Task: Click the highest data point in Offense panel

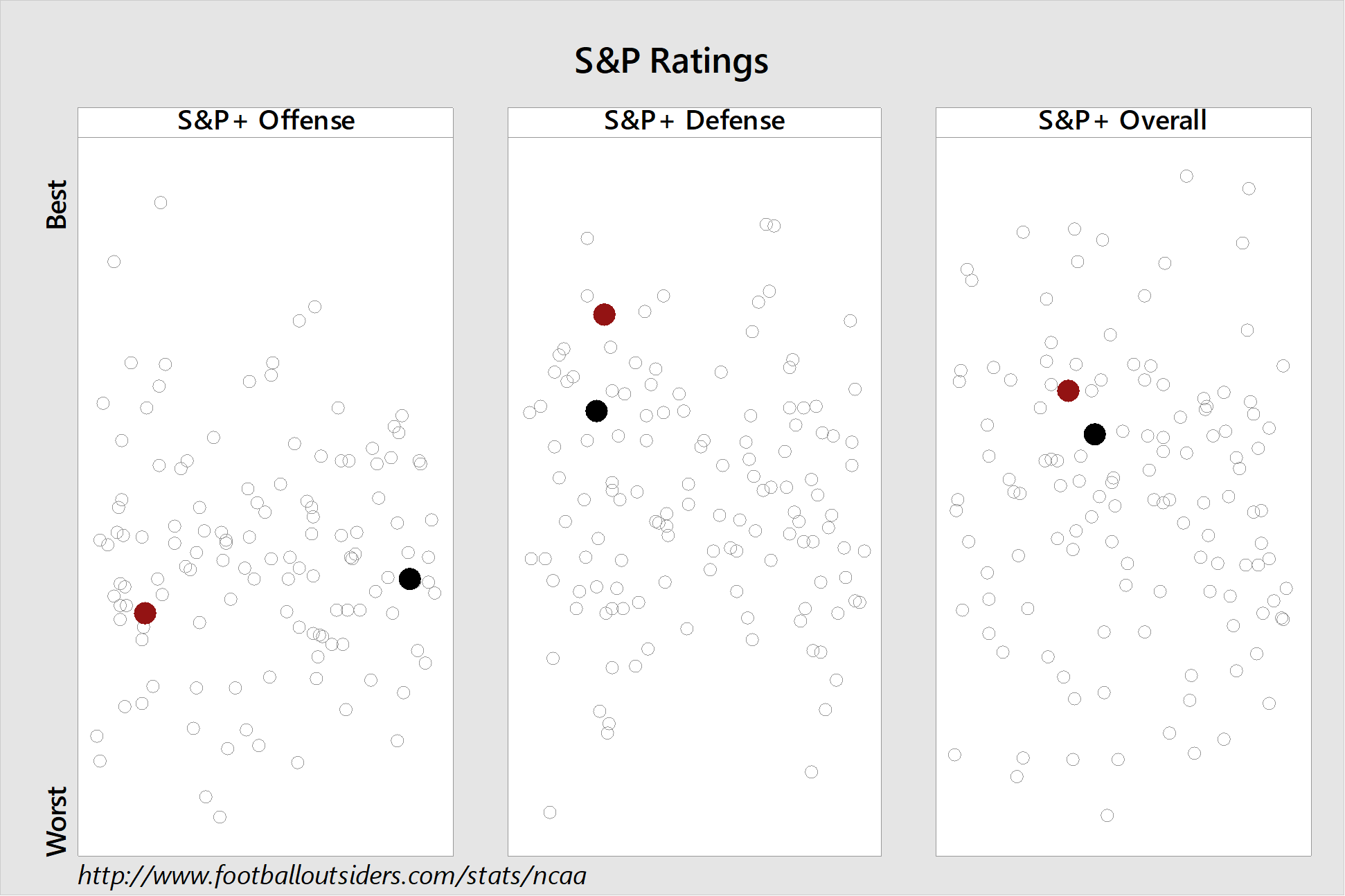Action: pyautogui.click(x=161, y=202)
